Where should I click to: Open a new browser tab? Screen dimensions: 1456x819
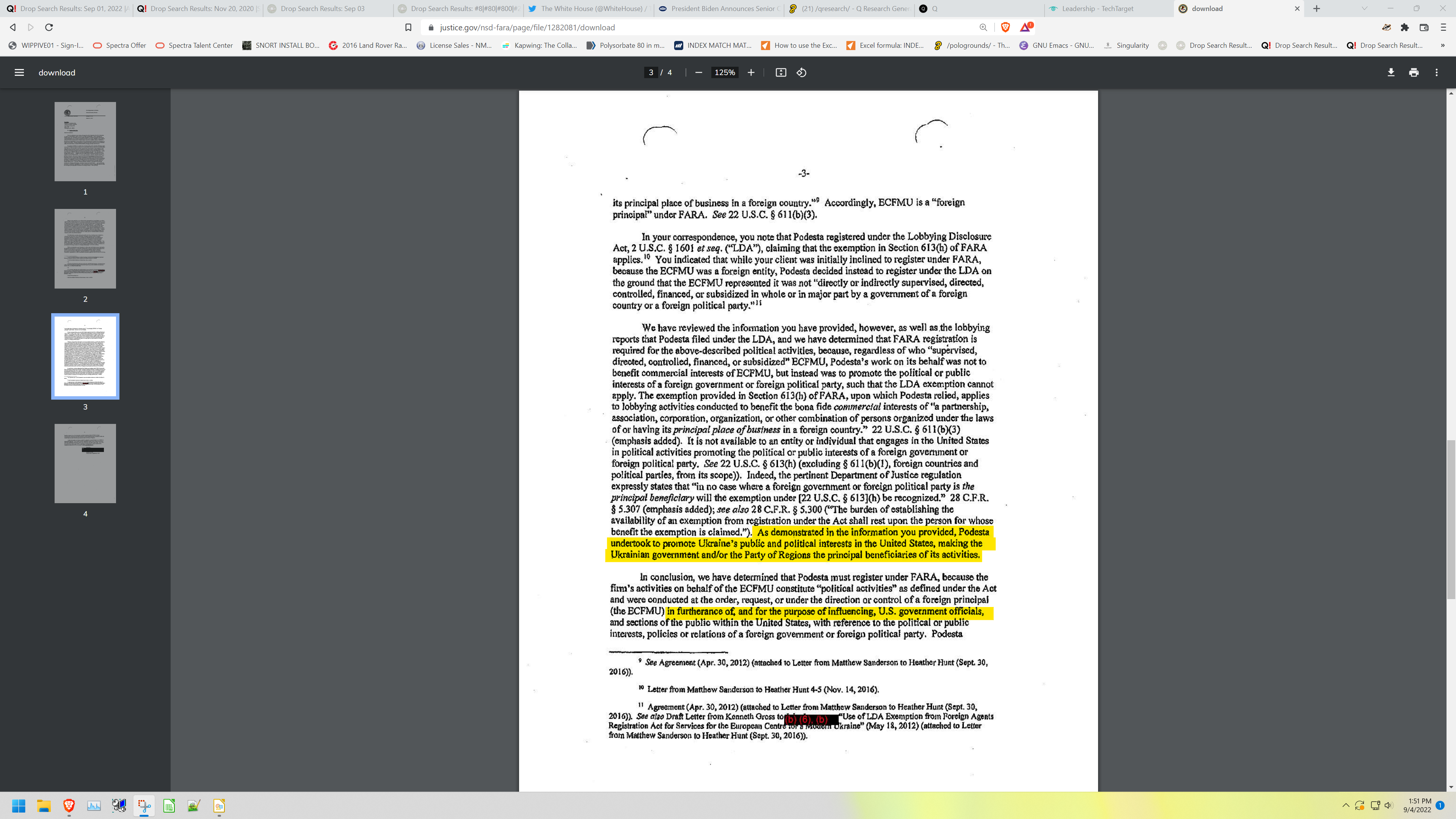tap(1316, 8)
